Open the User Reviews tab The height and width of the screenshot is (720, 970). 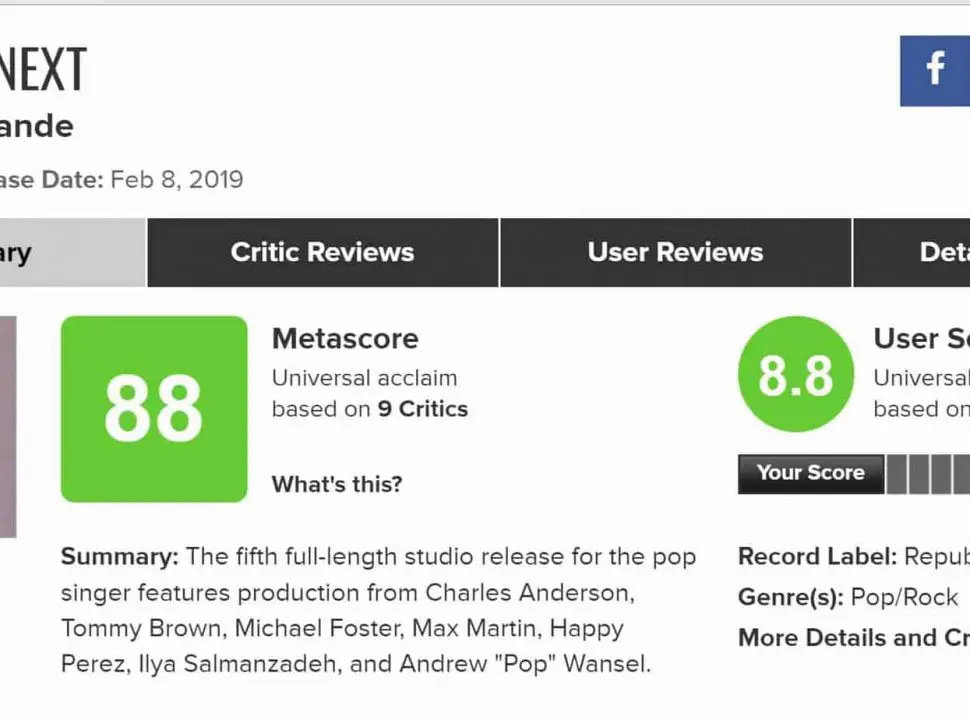pyautogui.click(x=675, y=252)
